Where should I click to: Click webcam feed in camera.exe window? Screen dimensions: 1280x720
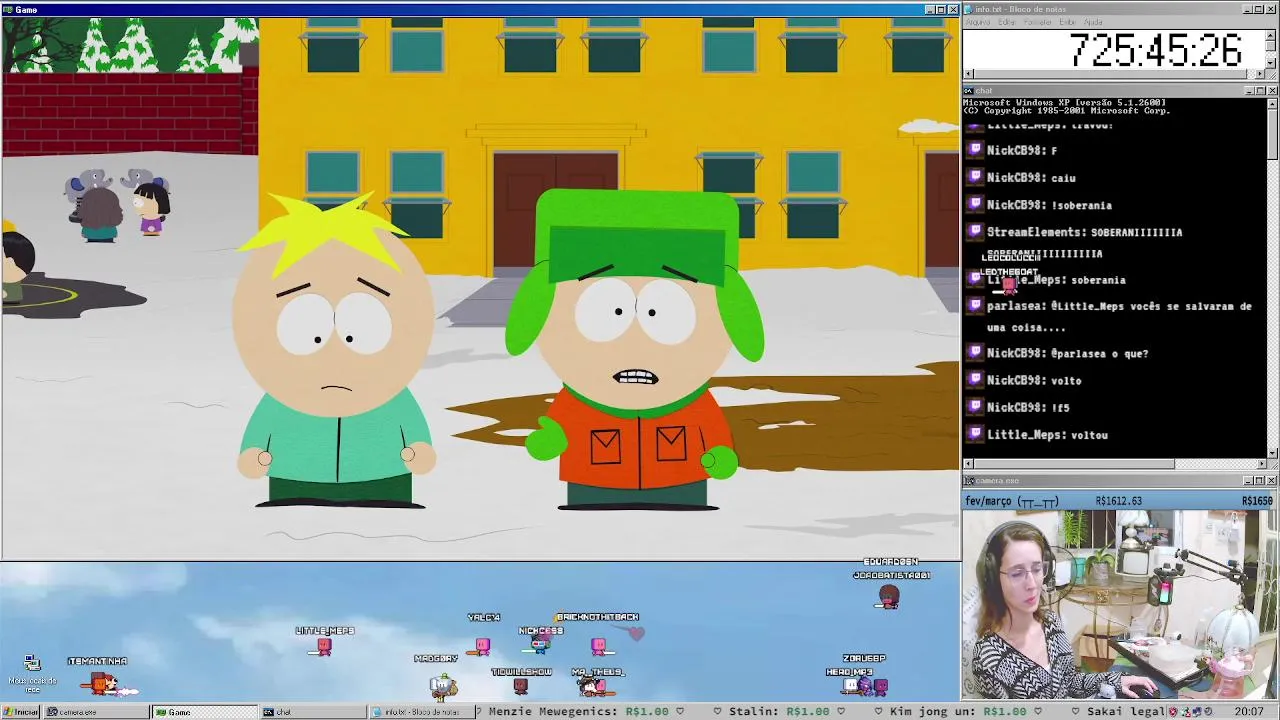1120,605
